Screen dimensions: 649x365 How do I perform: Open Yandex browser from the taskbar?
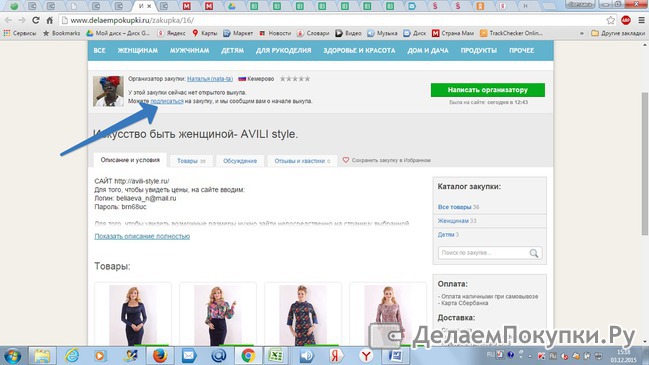click(366, 356)
